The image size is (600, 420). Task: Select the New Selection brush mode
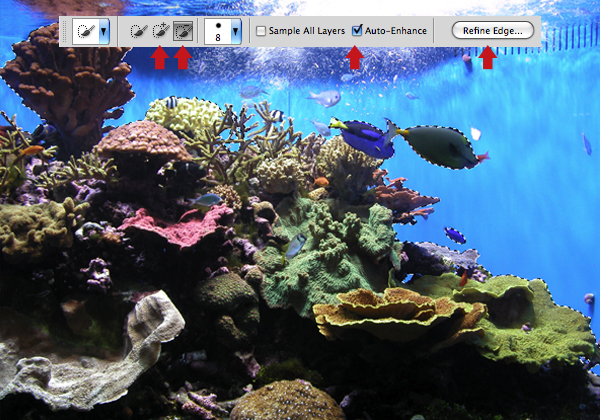(x=139, y=31)
